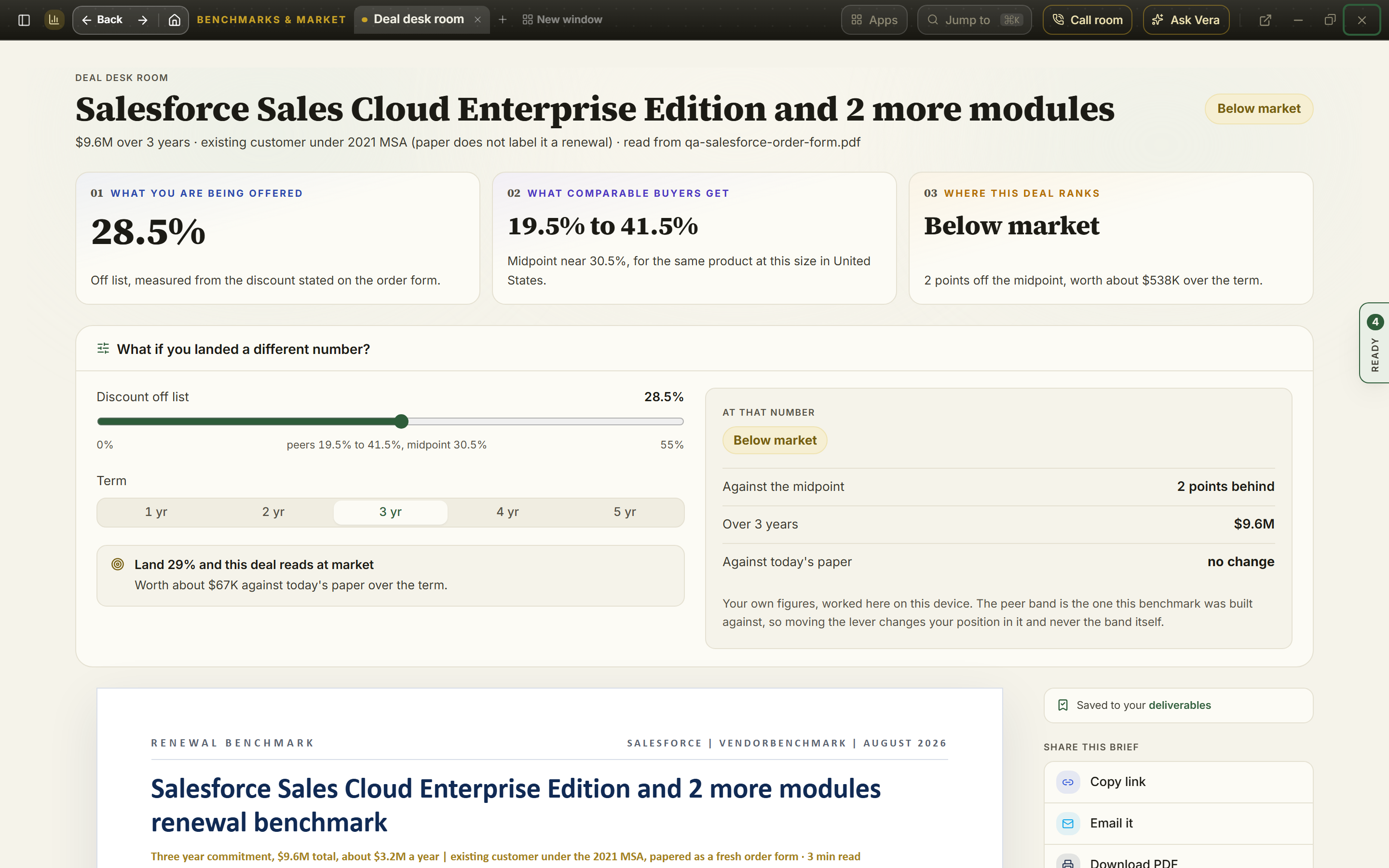Open a New window
This screenshot has height=868, width=1389.
coord(562,20)
